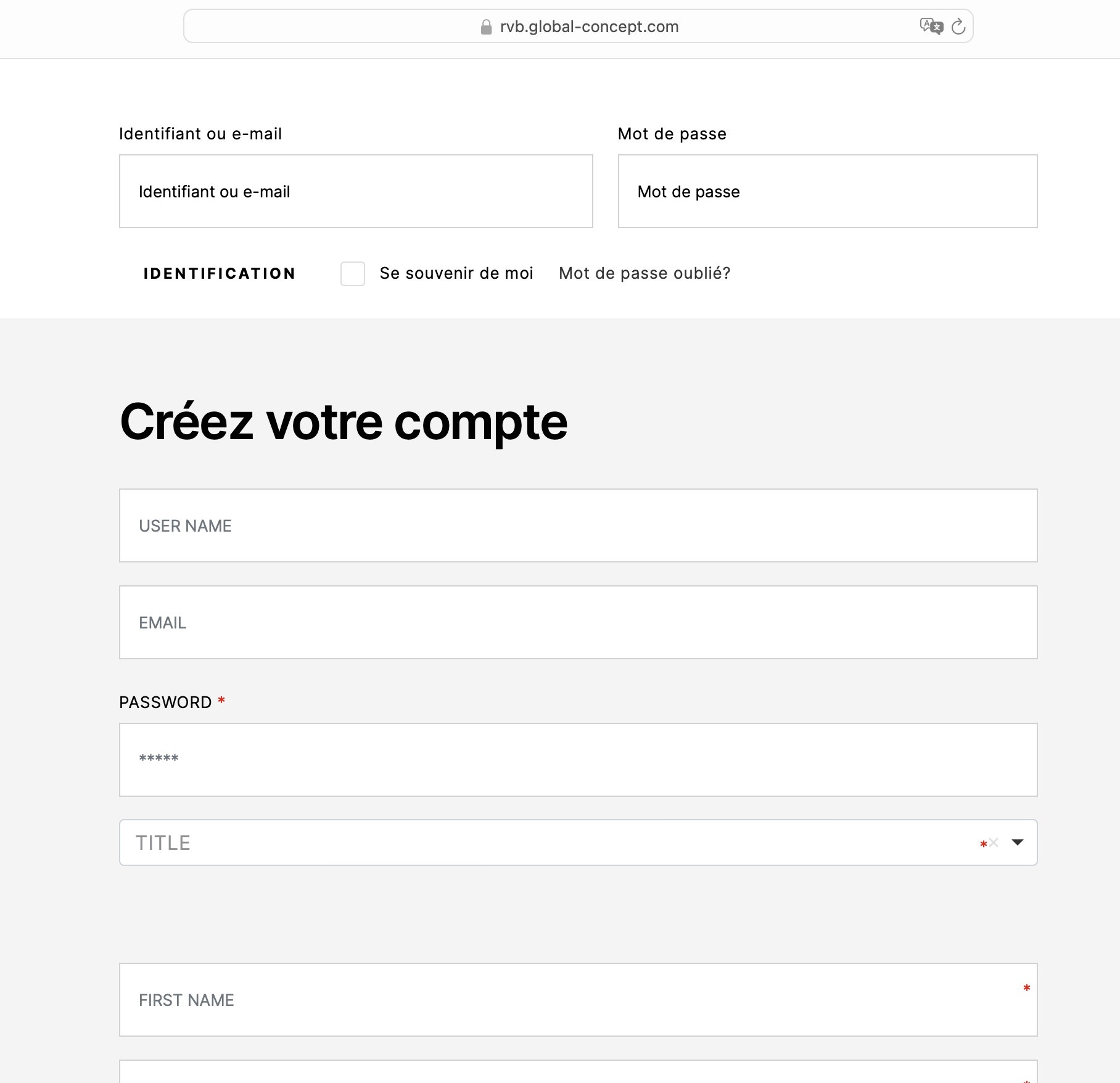Screen dimensions: 1120x1083
Task: Click the TITLE placeholder text in the select box
Action: click(163, 842)
